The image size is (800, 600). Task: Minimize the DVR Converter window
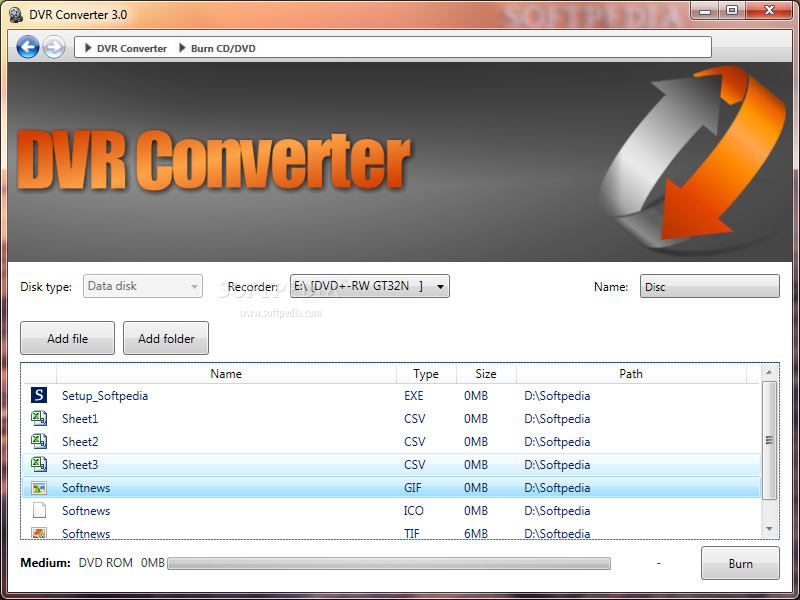click(x=705, y=10)
